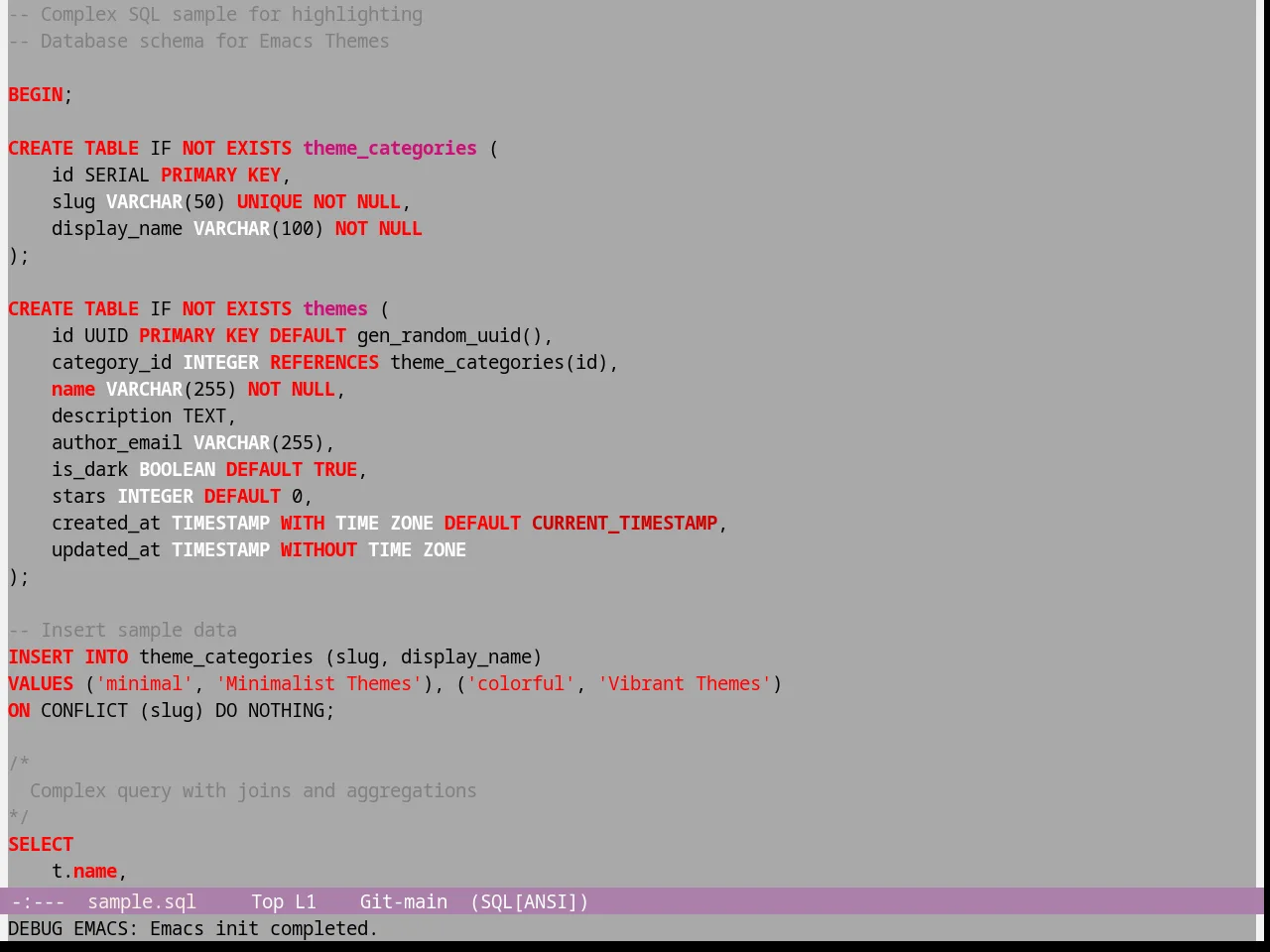The image size is (1270, 952).
Task: Click the 'Database schema for Emacs Themes' comment
Action: tap(198, 42)
